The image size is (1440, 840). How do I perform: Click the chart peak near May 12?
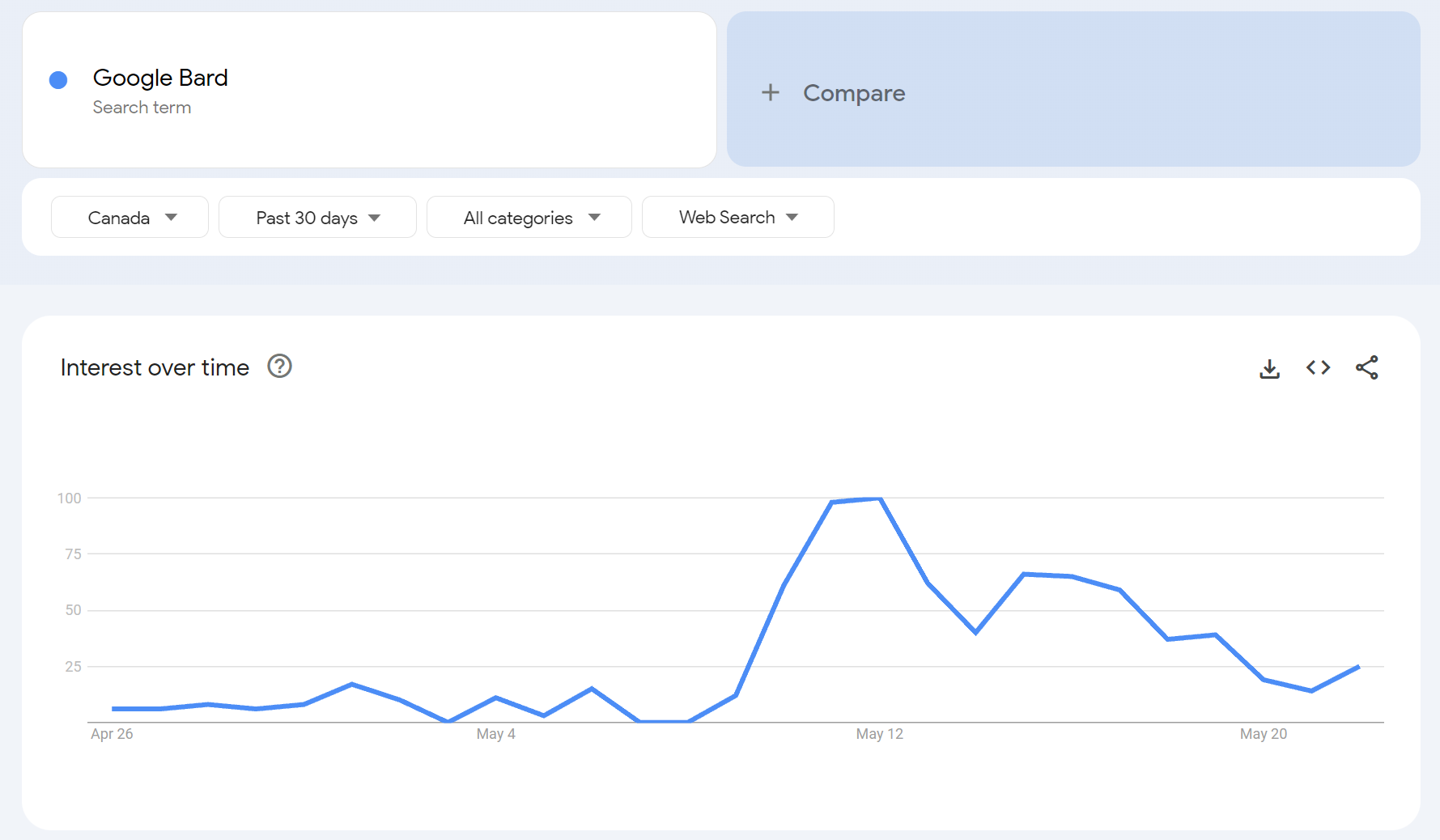click(879, 498)
